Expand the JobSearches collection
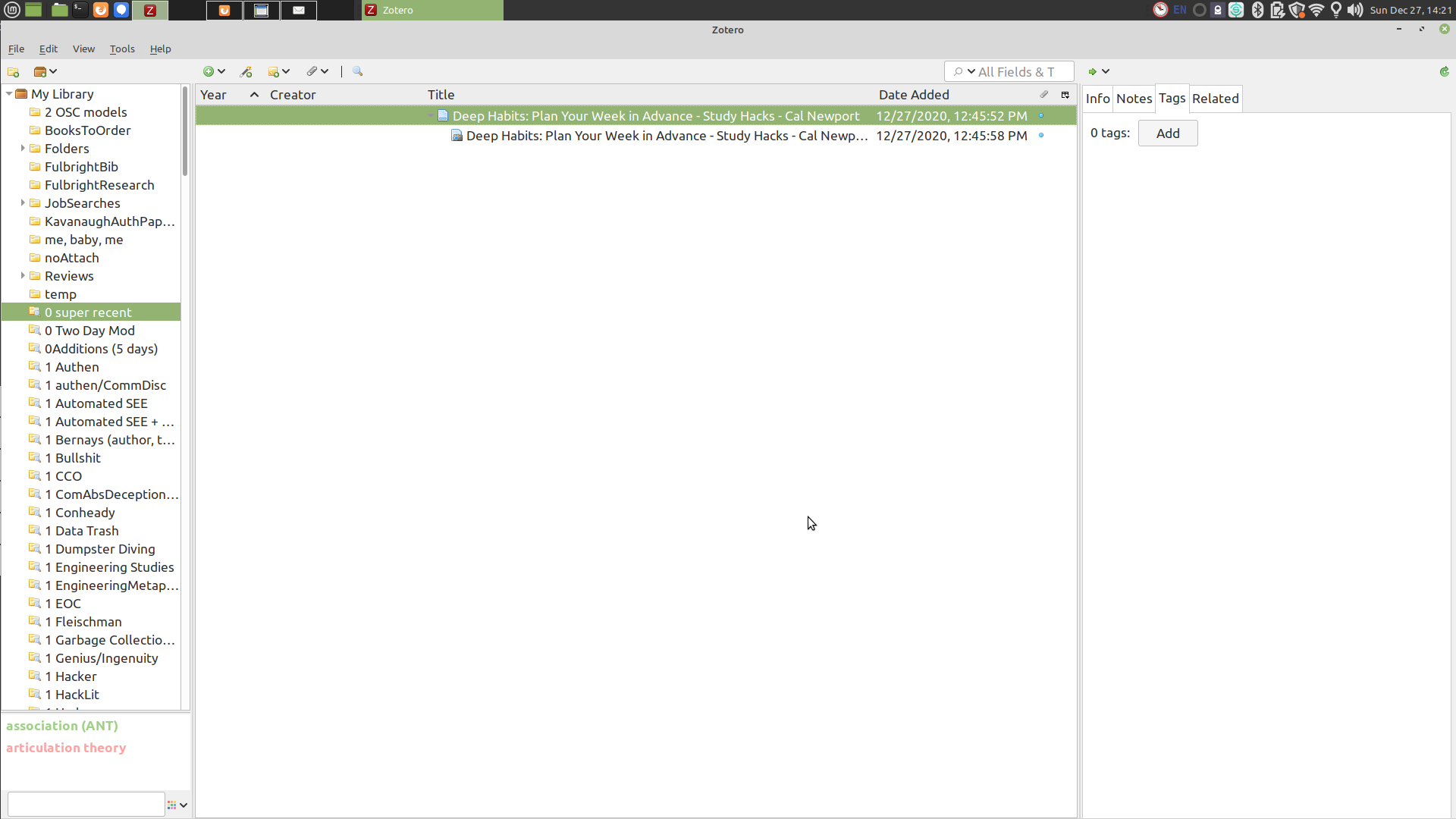This screenshot has height=819, width=1456. point(23,203)
